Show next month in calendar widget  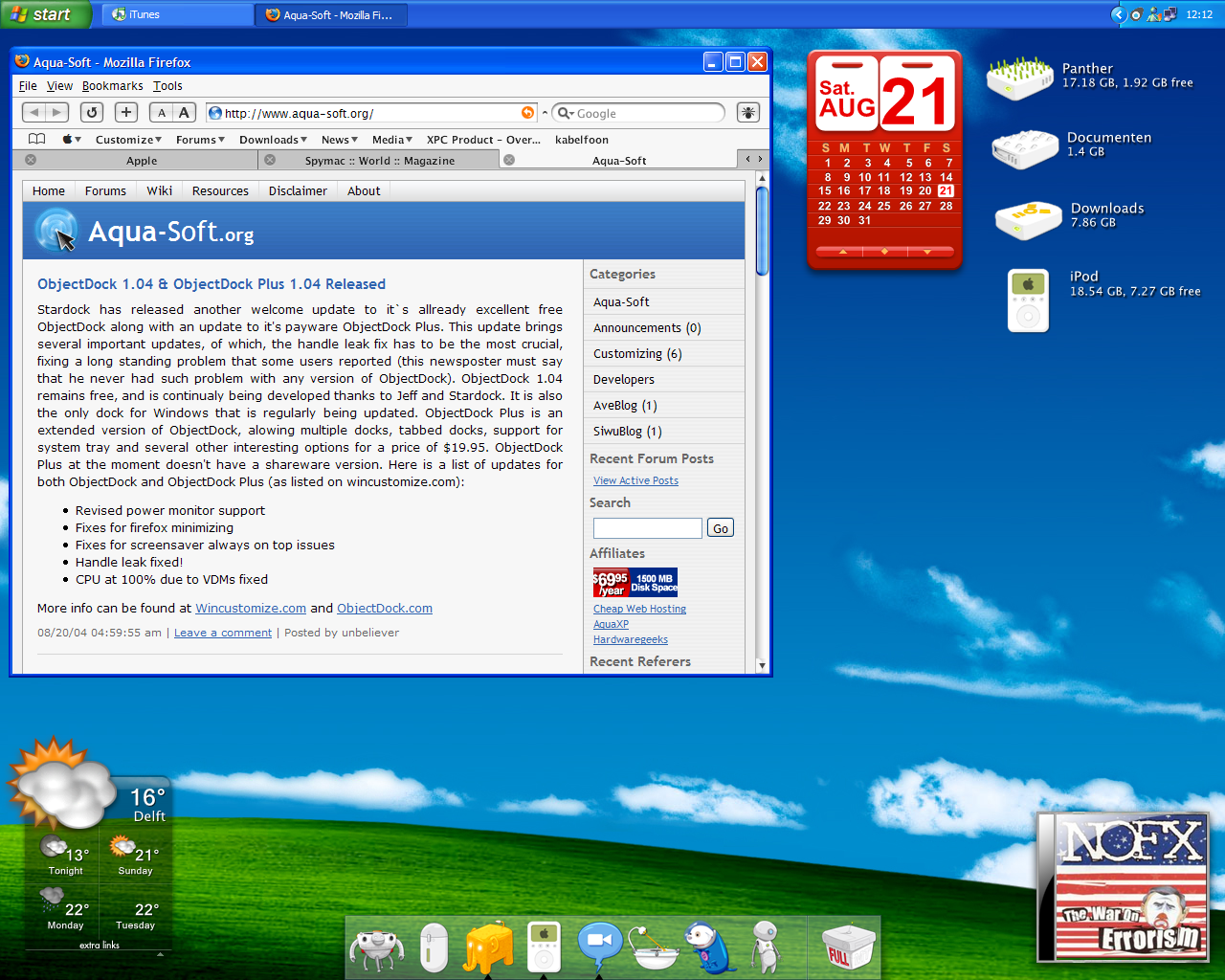pyautogui.click(x=927, y=252)
